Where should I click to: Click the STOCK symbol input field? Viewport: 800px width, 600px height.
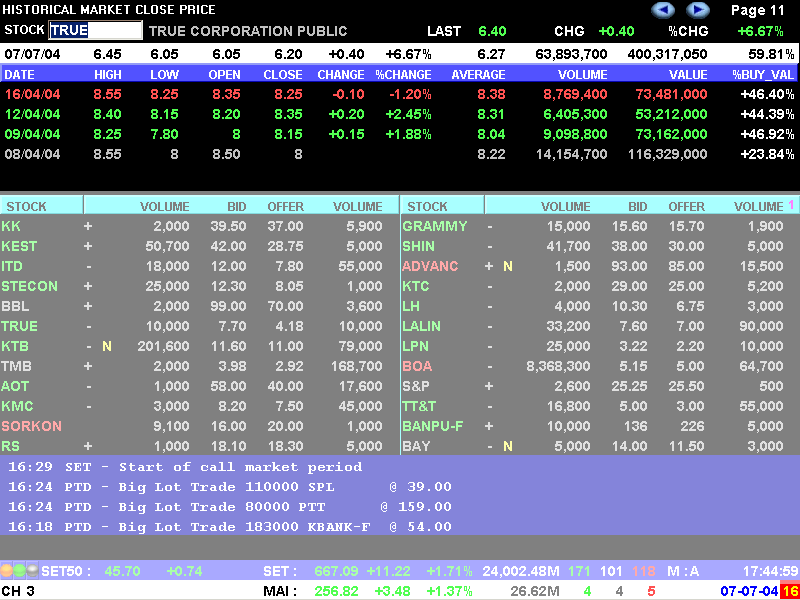[x=95, y=31]
